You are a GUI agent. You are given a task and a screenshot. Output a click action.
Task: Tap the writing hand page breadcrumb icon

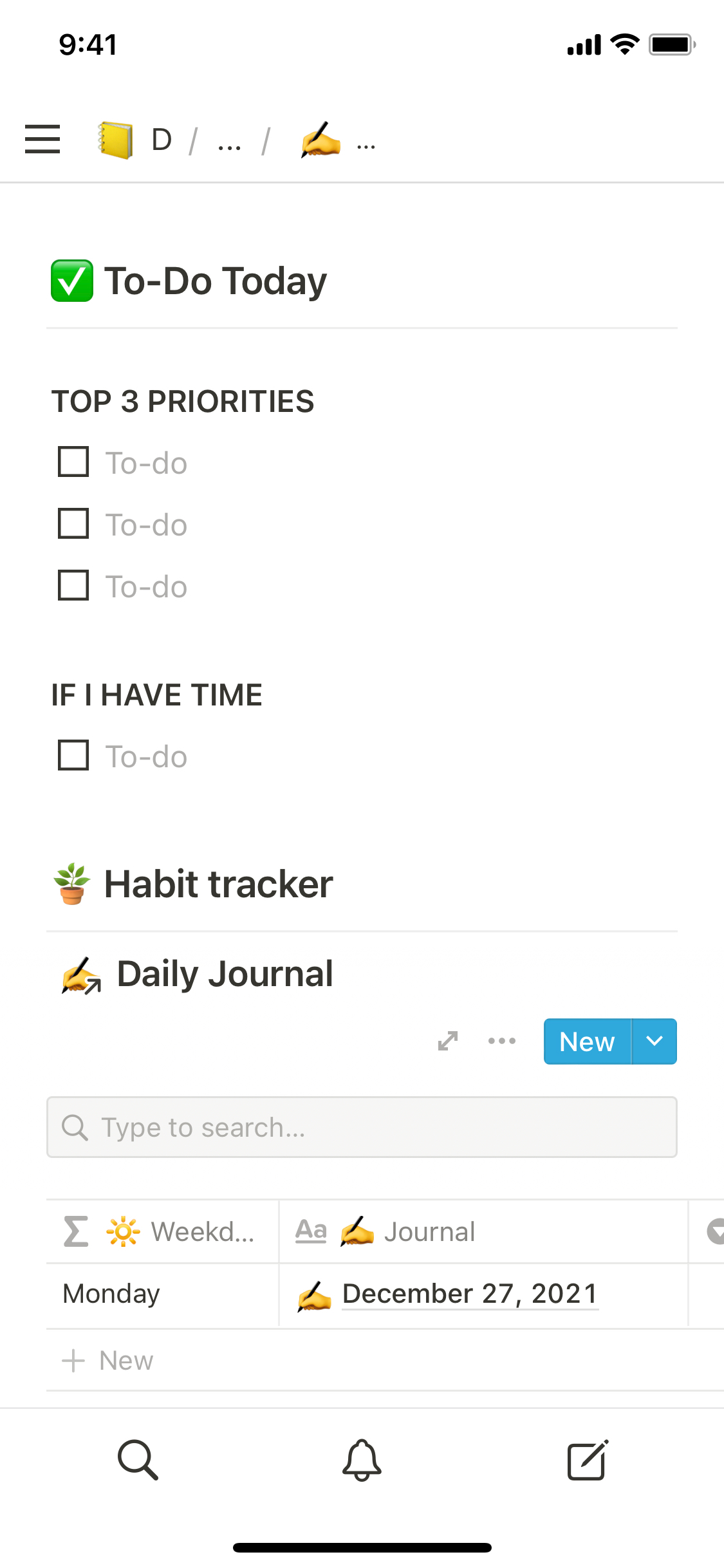click(320, 140)
